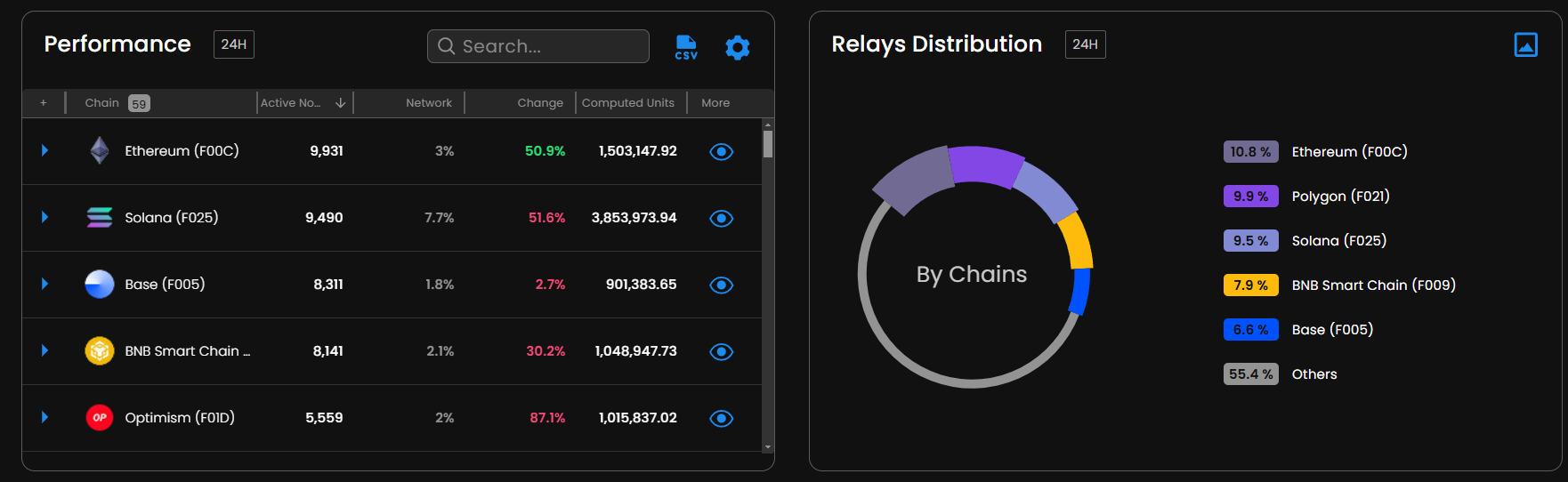Export performance table as CSV
This screenshot has width=1568, height=482.
pos(686,47)
